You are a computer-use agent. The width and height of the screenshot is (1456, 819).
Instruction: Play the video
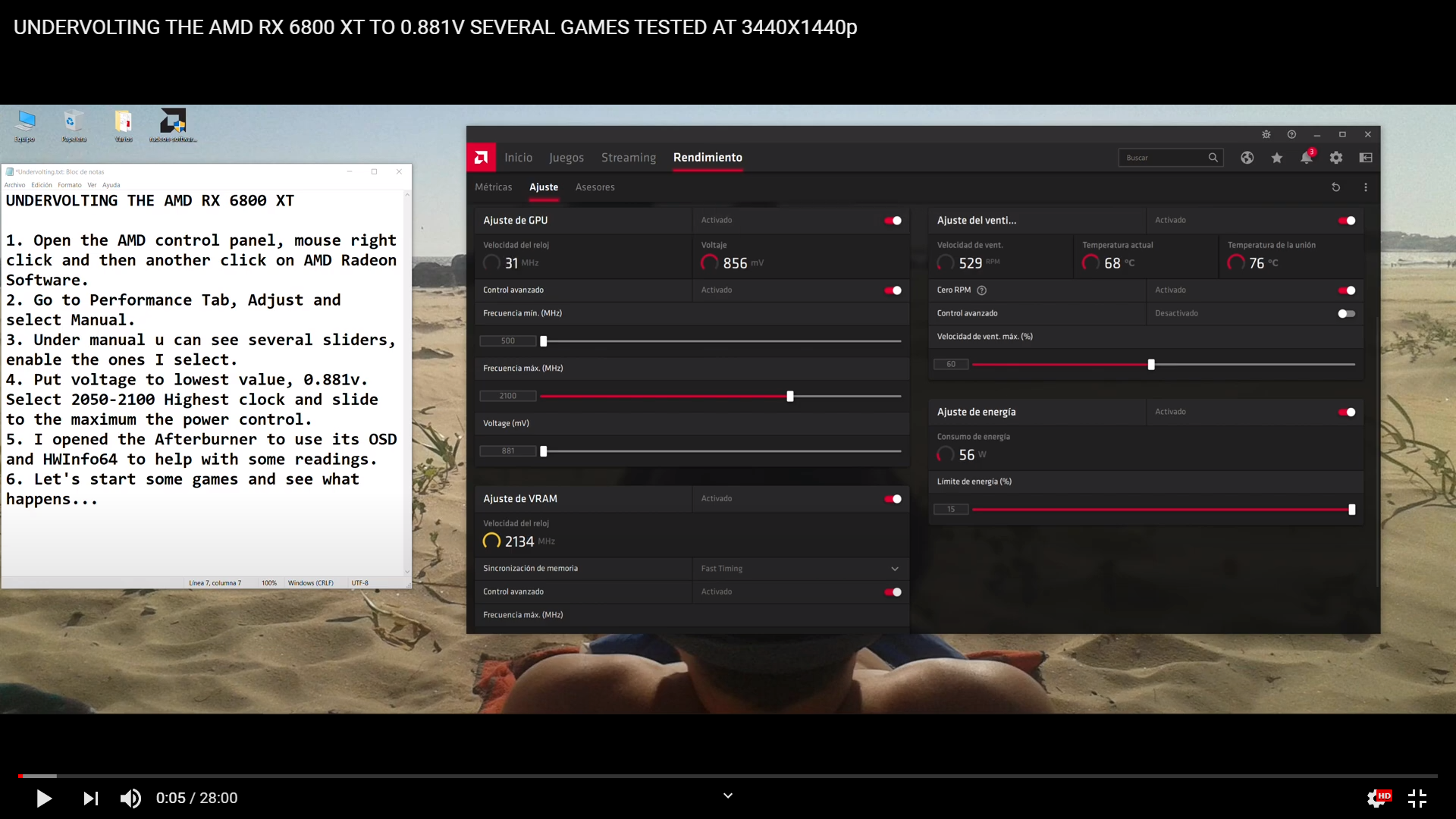click(x=44, y=799)
